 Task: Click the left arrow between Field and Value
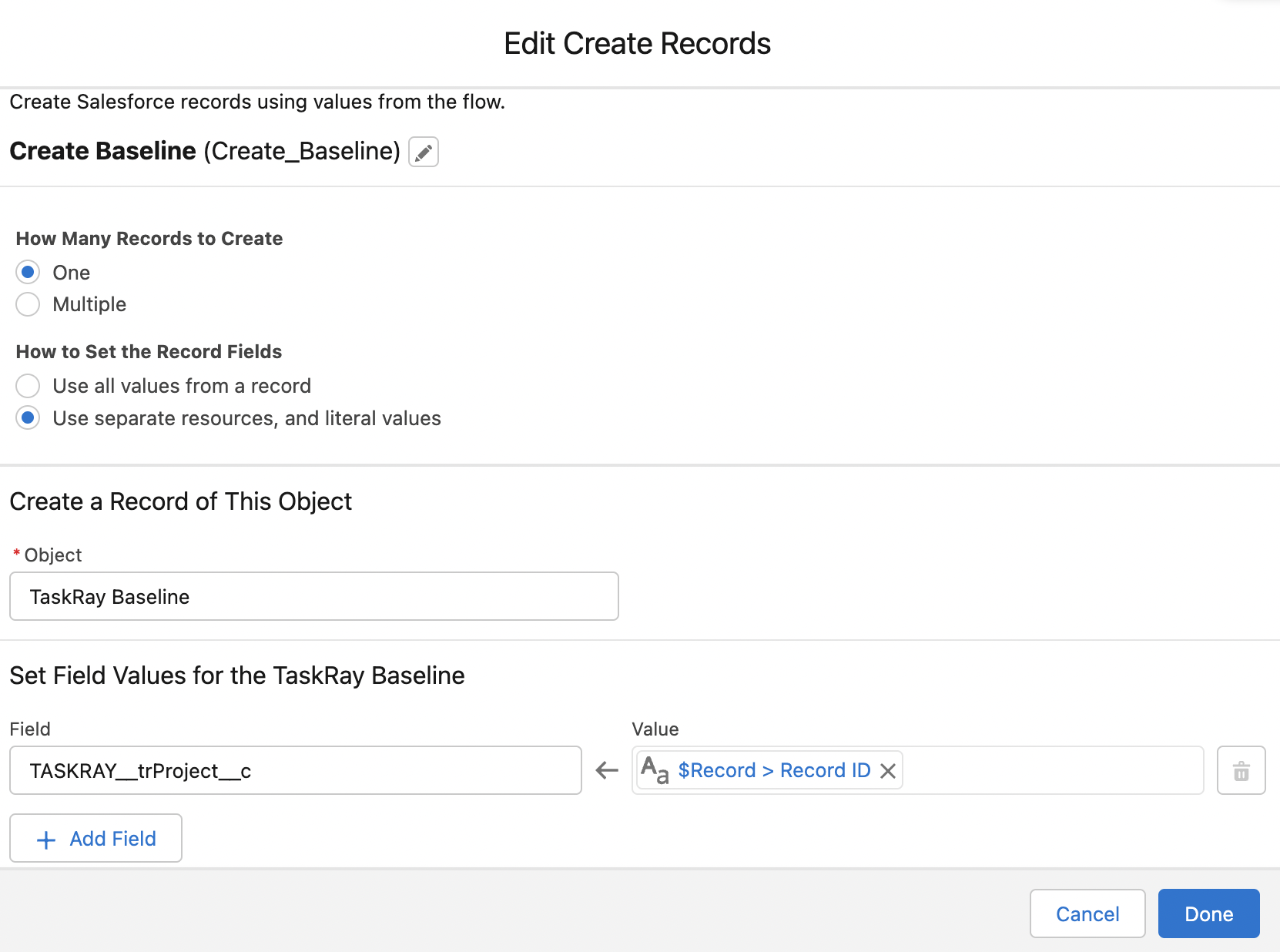[x=606, y=769]
